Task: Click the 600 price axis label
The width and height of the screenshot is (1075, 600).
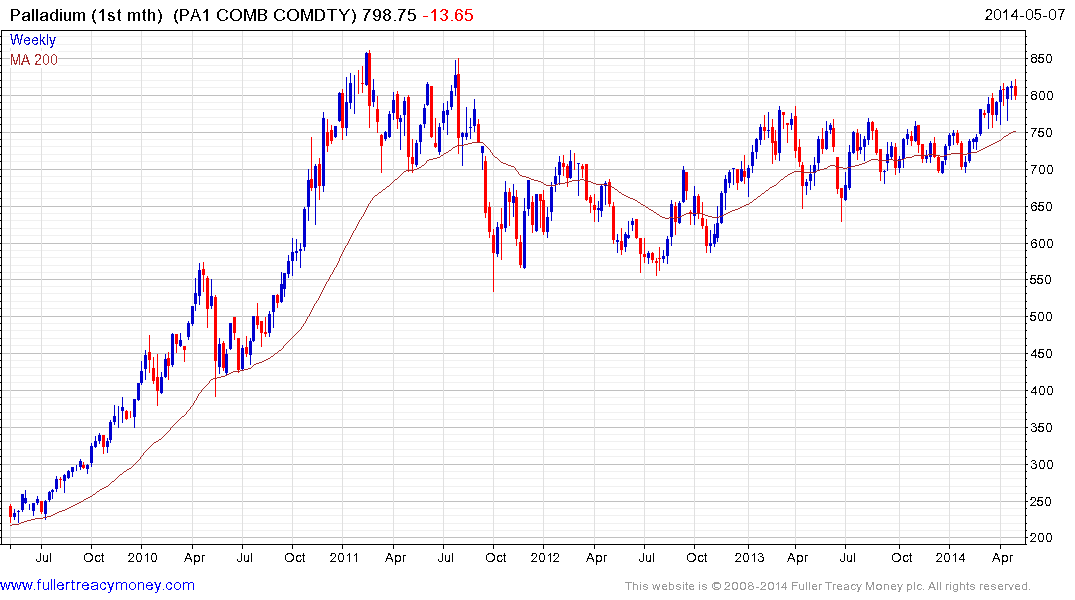Action: [x=1041, y=243]
